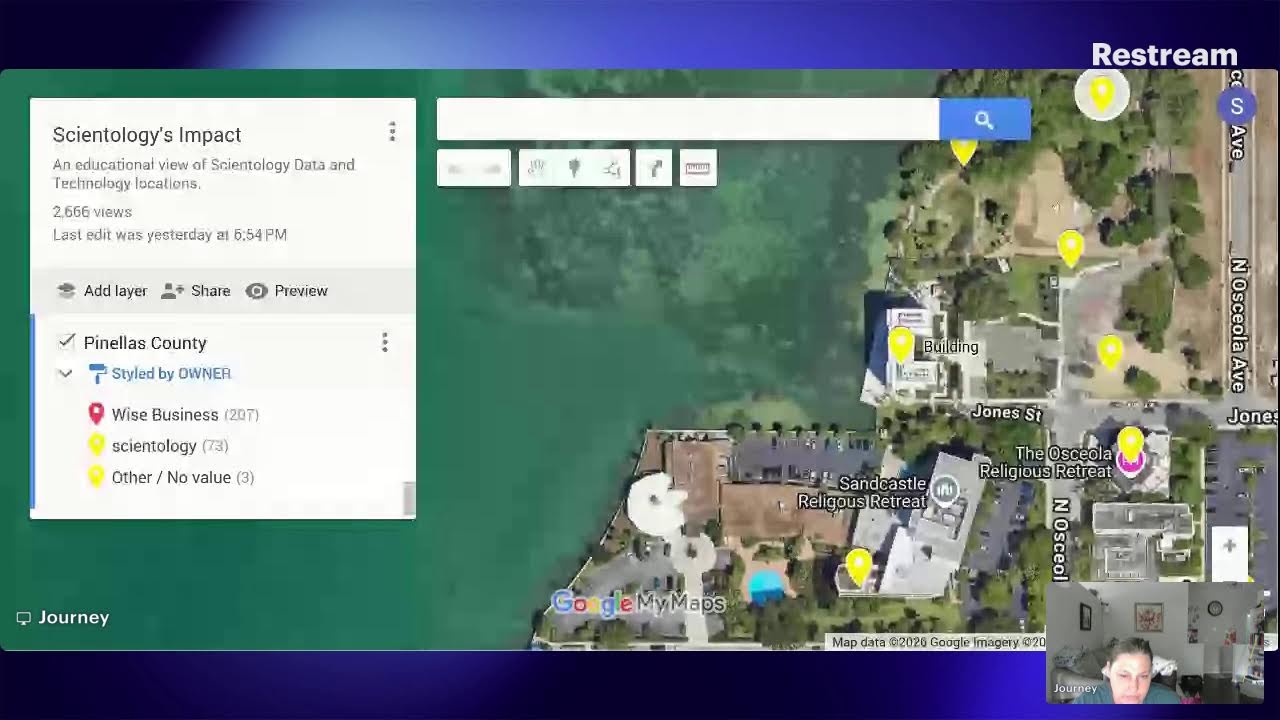Click the Last edit timestamp link
The width and height of the screenshot is (1280, 720).
(x=170, y=235)
